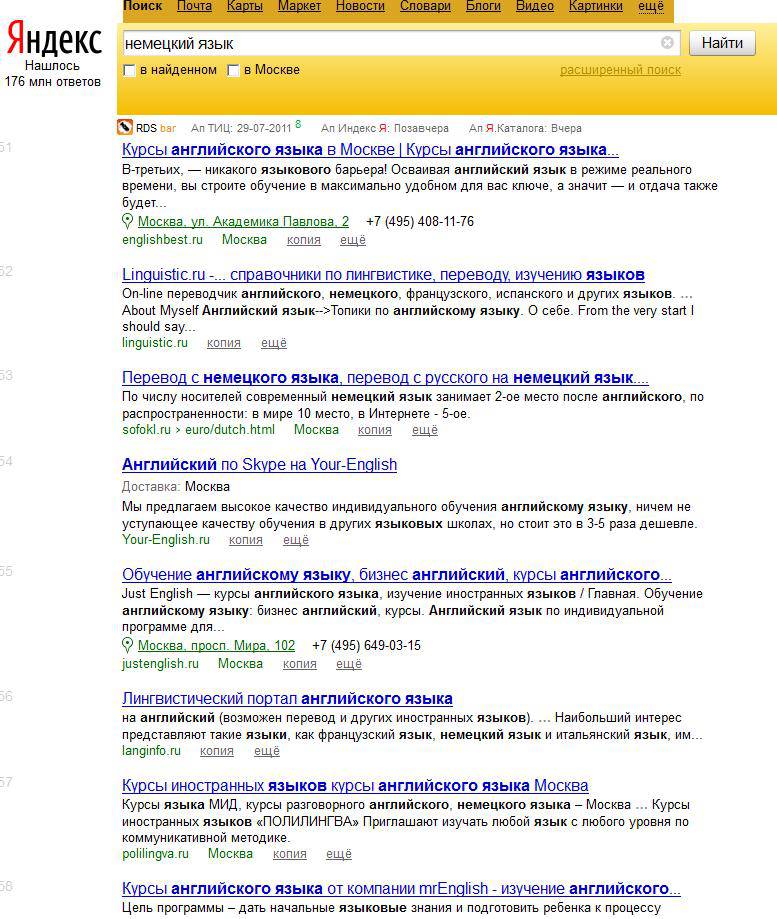Viewport: 777px width, 919px height.
Task: Click the map pin icon beside просп. Мира, 102
Action: pos(127,645)
